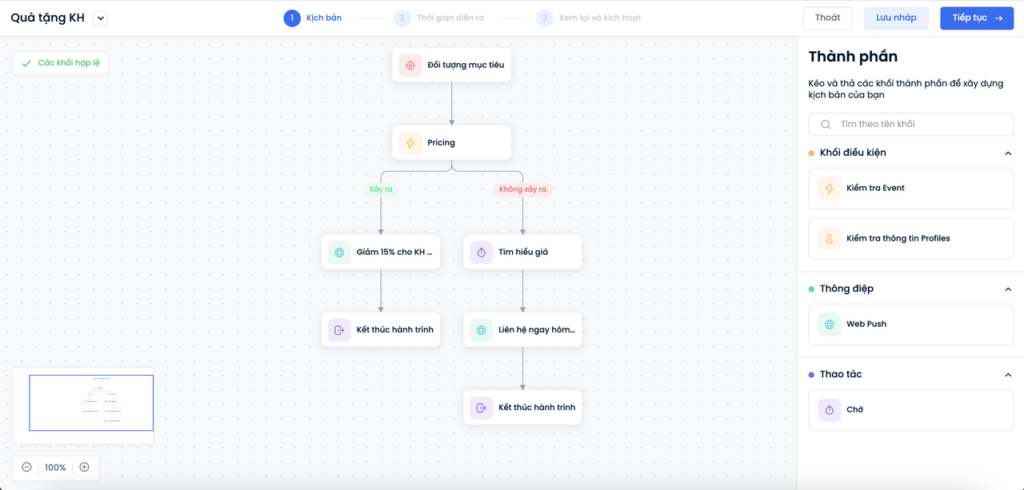Click exit icon on Kết thúc hành trình under Giảm 15%
The image size is (1024, 490).
coord(339,330)
